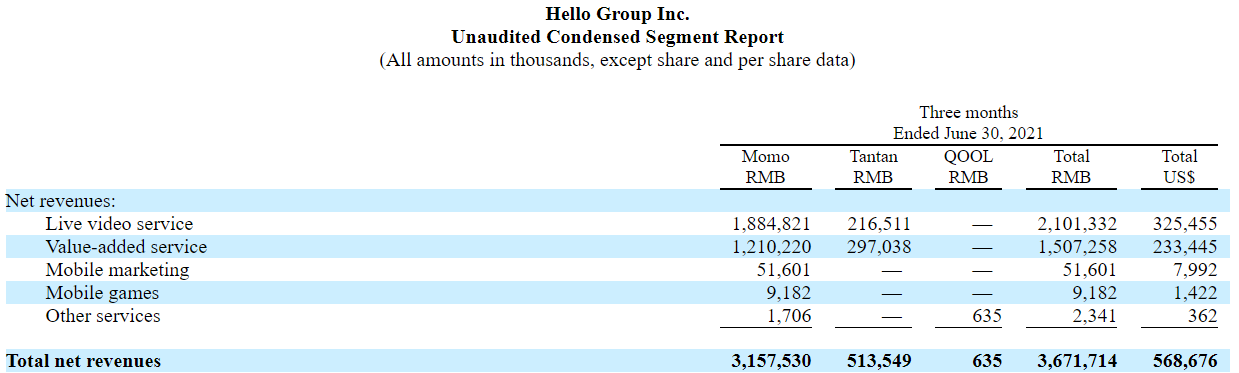The width and height of the screenshot is (1239, 373).
Task: Select the Other services row label
Action: click(x=103, y=316)
